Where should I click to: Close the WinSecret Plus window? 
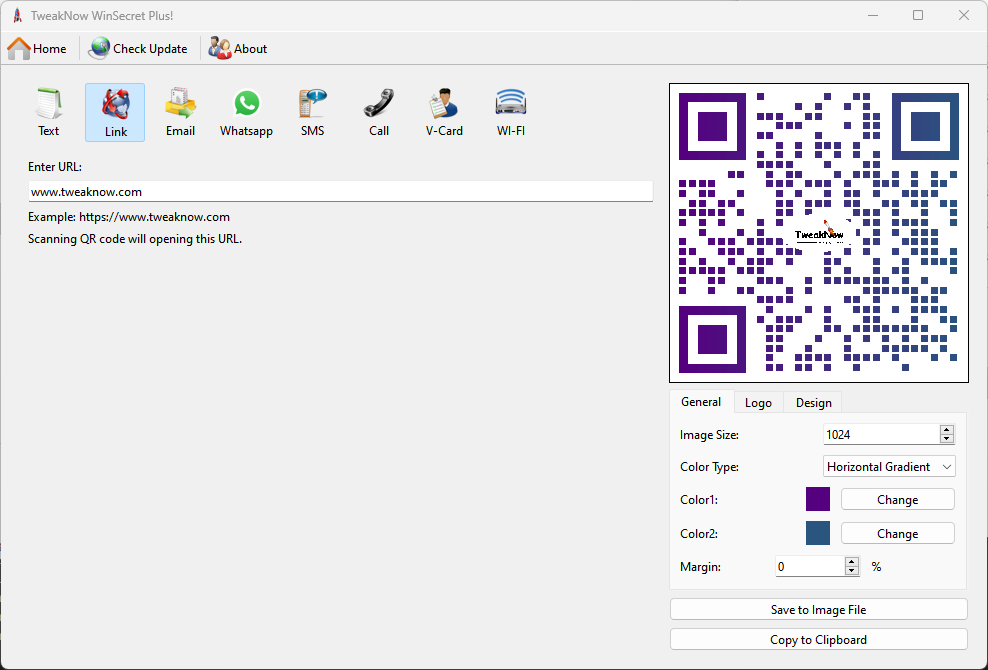[963, 16]
